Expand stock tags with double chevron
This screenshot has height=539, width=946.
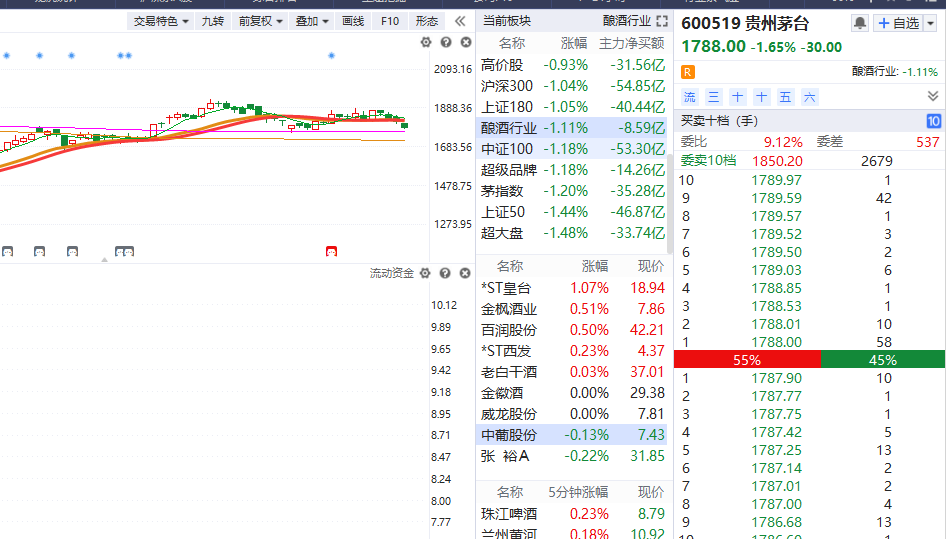pos(933,97)
